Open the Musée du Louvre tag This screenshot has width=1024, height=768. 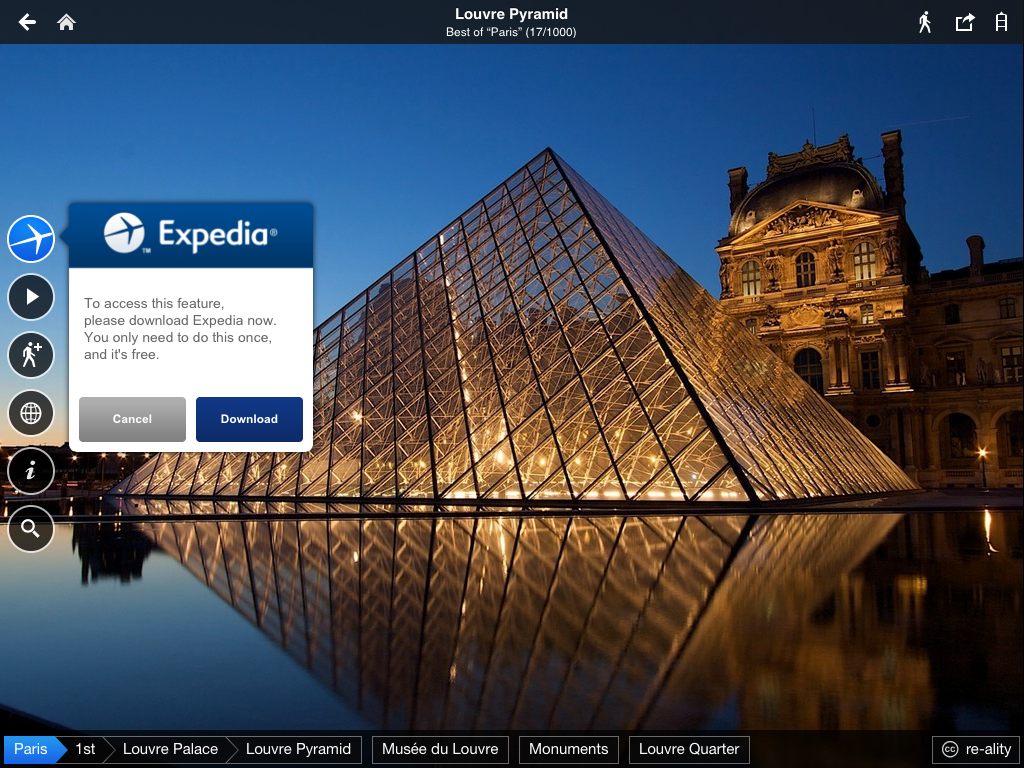click(440, 749)
